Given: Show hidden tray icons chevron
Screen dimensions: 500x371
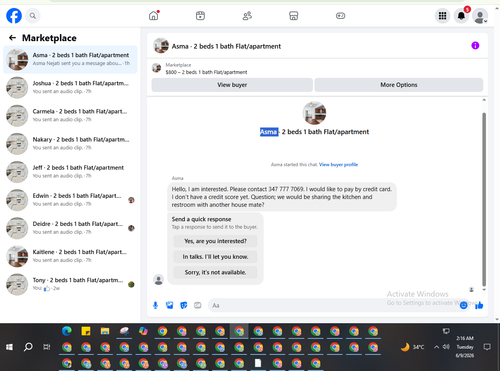Looking at the screenshot, I should pos(436,347).
